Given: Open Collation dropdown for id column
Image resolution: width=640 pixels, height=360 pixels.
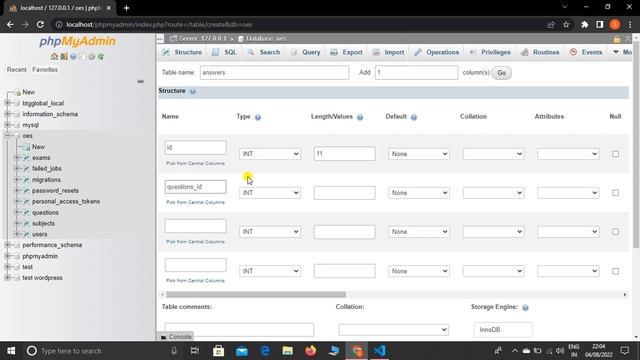Looking at the screenshot, I should tap(493, 154).
